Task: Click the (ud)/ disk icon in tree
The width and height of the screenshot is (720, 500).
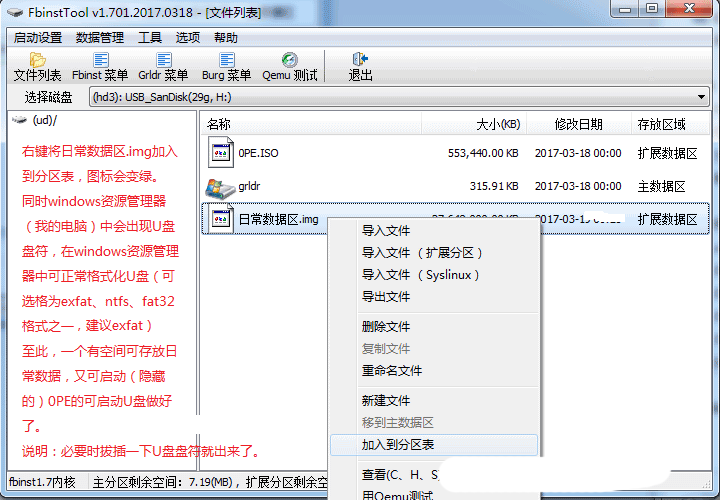Action: click(x=19, y=120)
